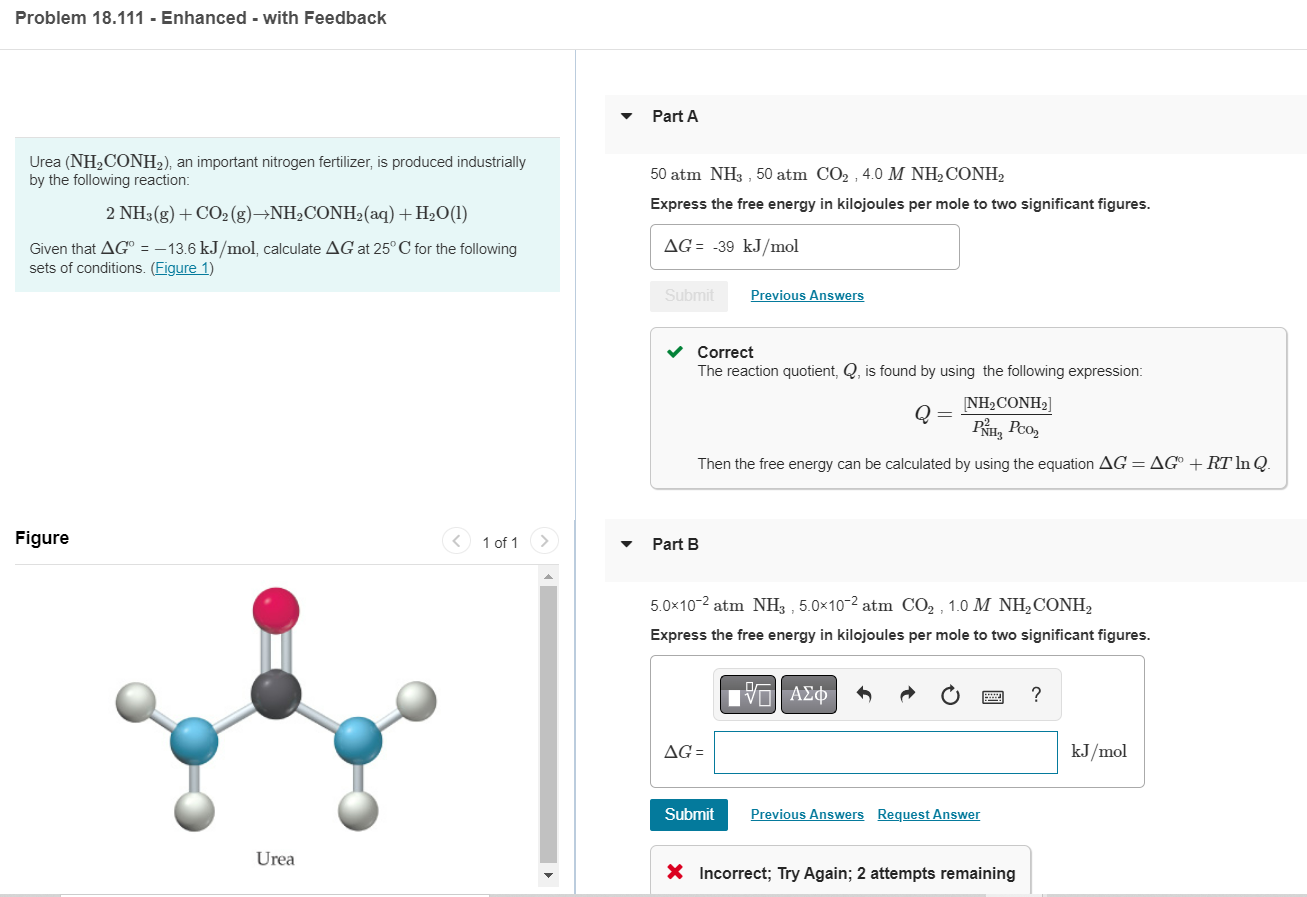Open the Figure 1 link

[182, 268]
